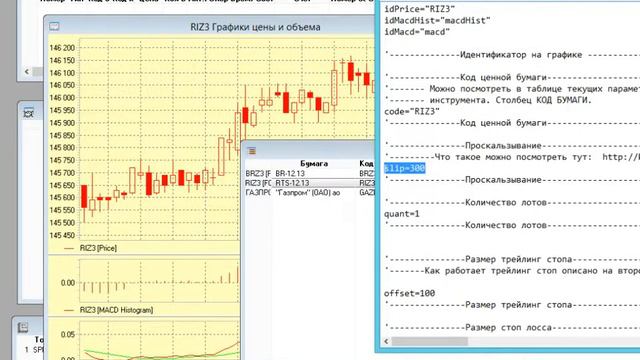Click the 'Размер стоп лосса' comment line
The image size is (640, 360).
512,328
